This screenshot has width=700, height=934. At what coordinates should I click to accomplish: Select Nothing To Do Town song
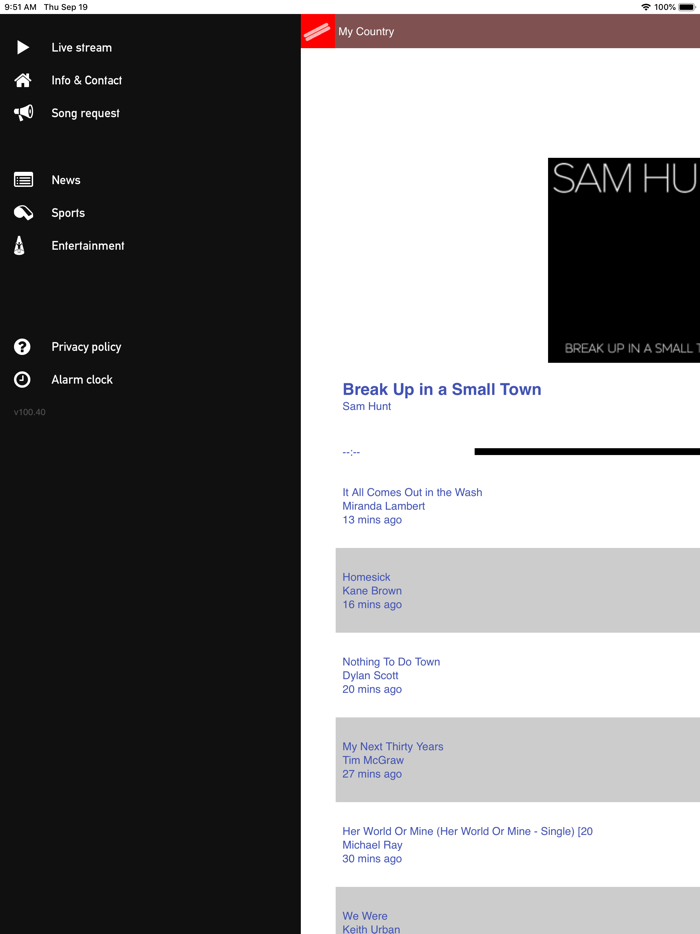(391, 662)
